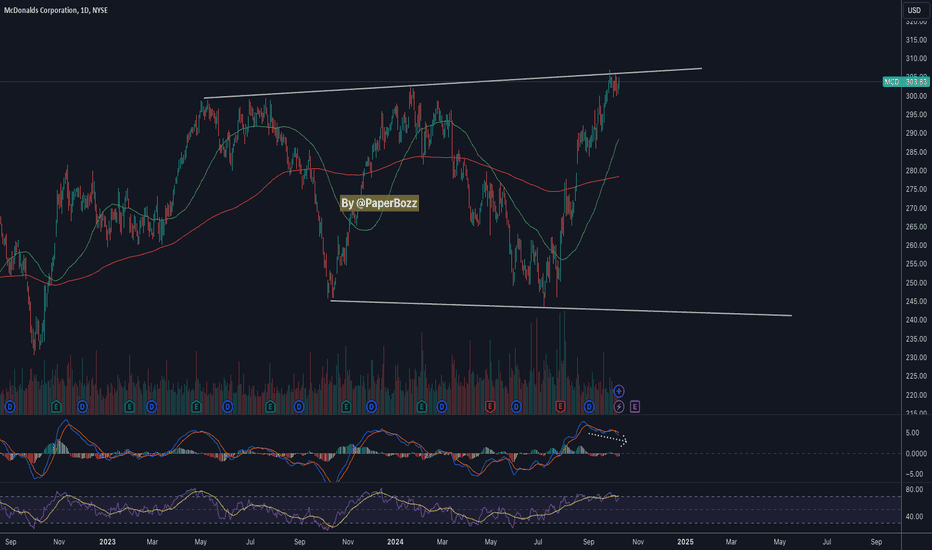Click the 5.00 MACD axis label
The height and width of the screenshot is (550, 932).
[x=912, y=433]
